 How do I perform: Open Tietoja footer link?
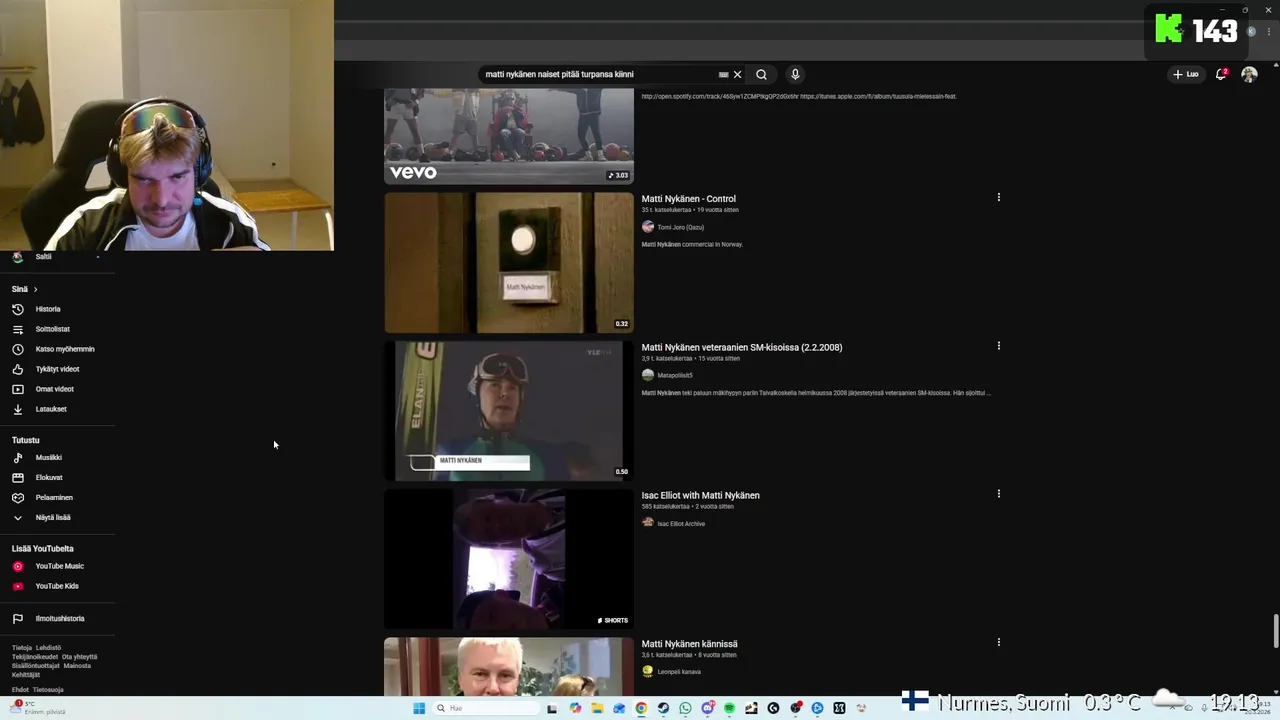[22, 648]
